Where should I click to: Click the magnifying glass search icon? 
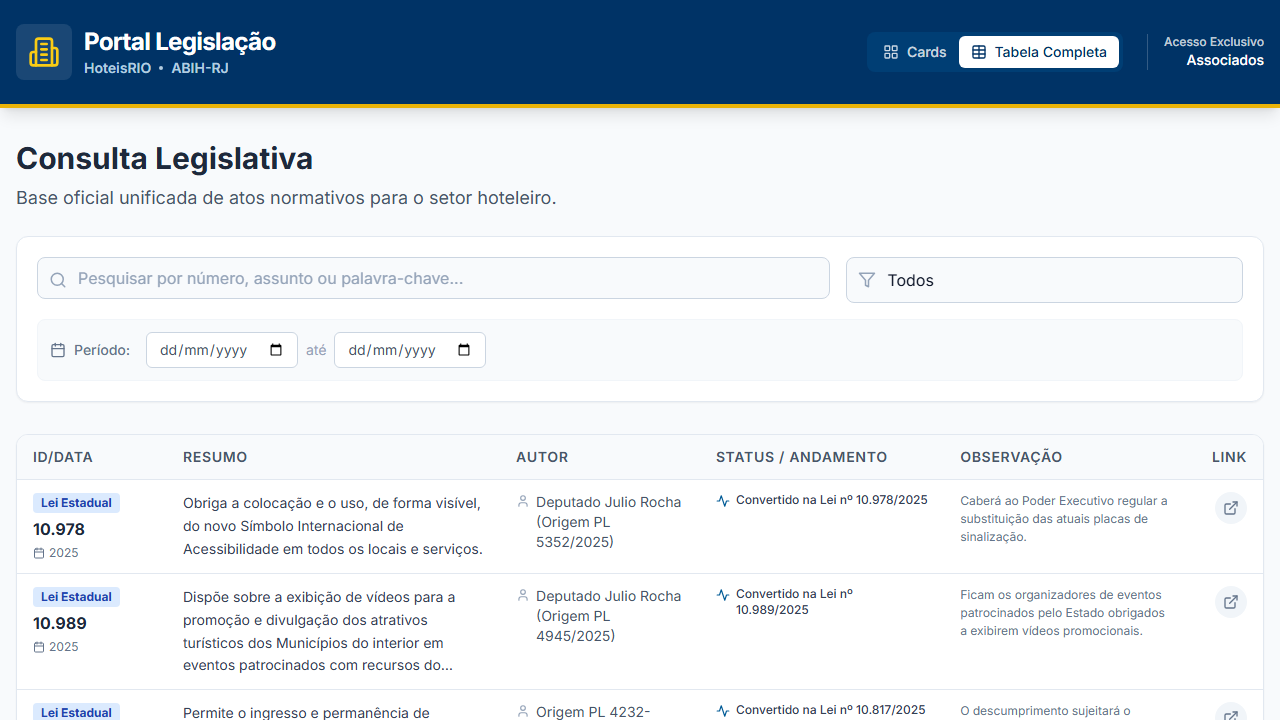(x=57, y=279)
